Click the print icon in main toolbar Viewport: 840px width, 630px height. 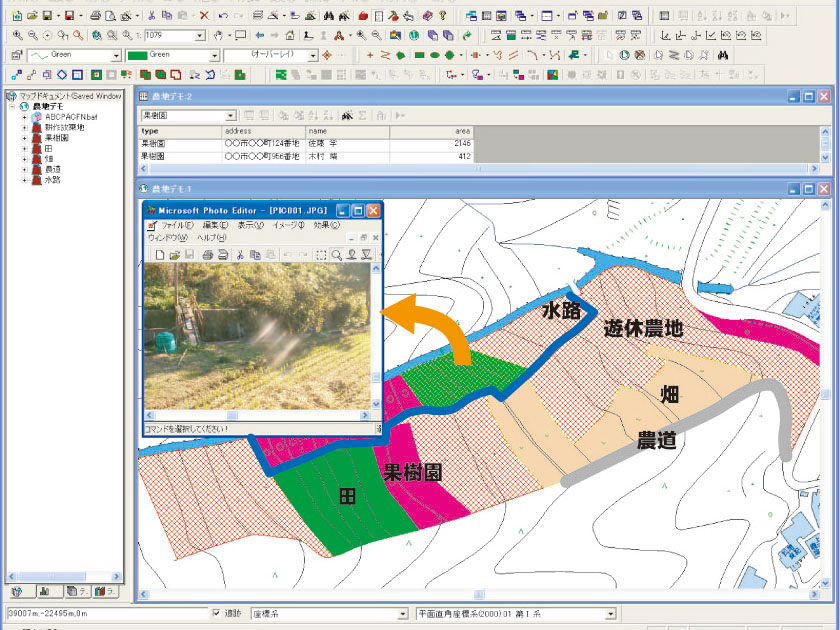tap(95, 16)
